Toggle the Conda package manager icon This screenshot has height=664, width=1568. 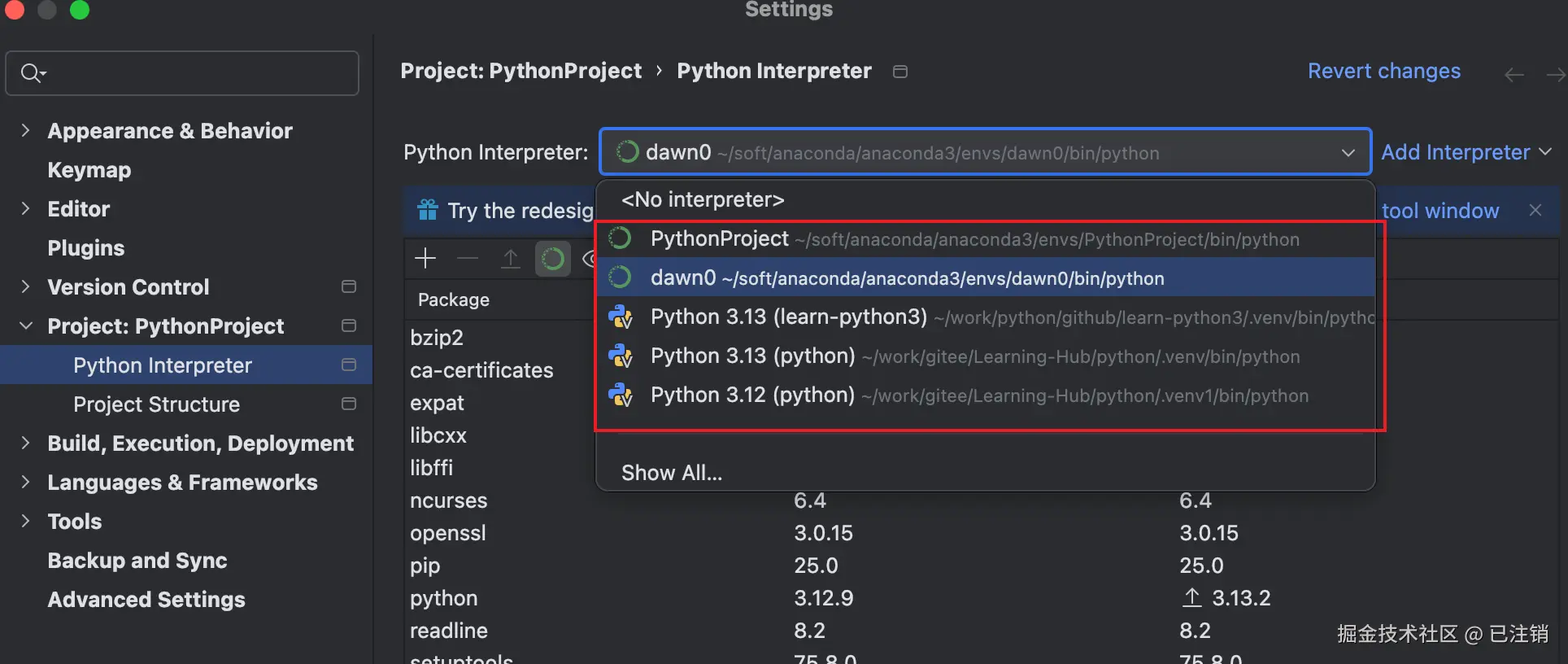pyautogui.click(x=553, y=259)
